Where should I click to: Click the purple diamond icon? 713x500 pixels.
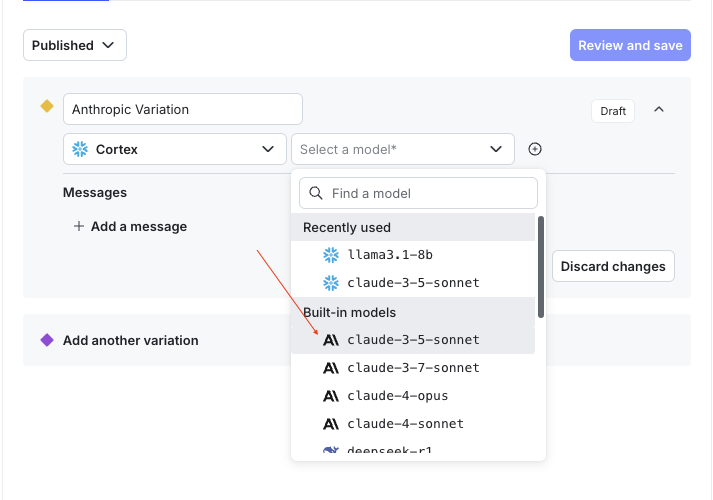click(x=46, y=340)
